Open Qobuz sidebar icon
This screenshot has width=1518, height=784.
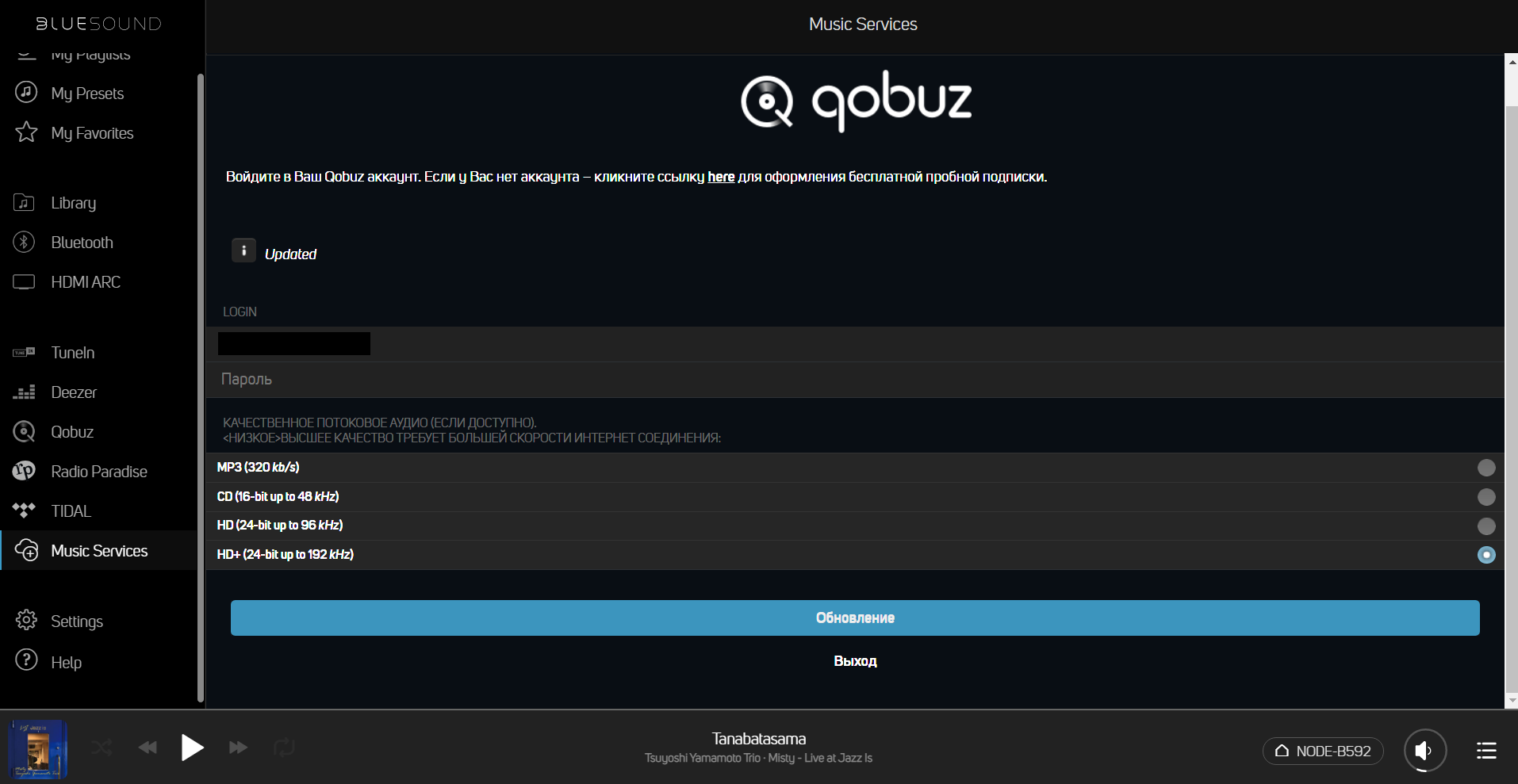(x=25, y=431)
